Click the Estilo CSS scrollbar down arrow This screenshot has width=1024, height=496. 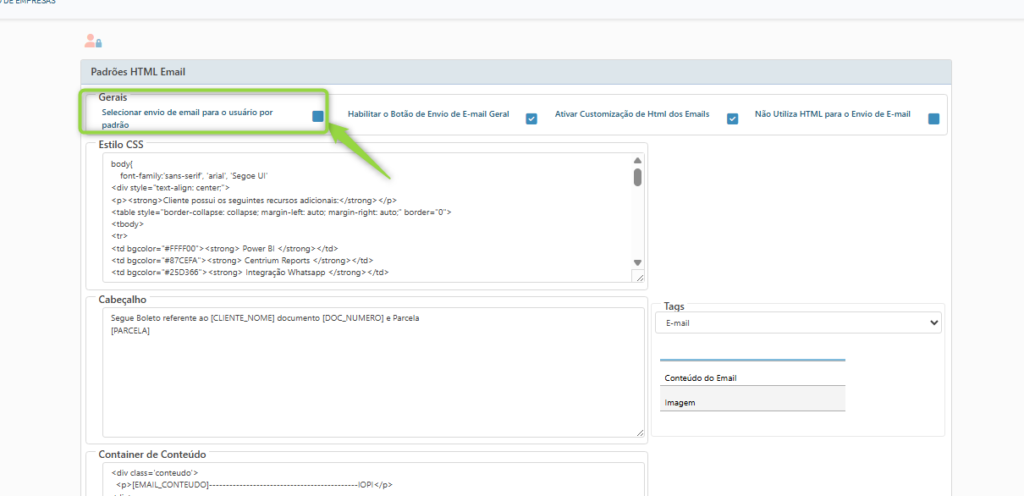(638, 262)
